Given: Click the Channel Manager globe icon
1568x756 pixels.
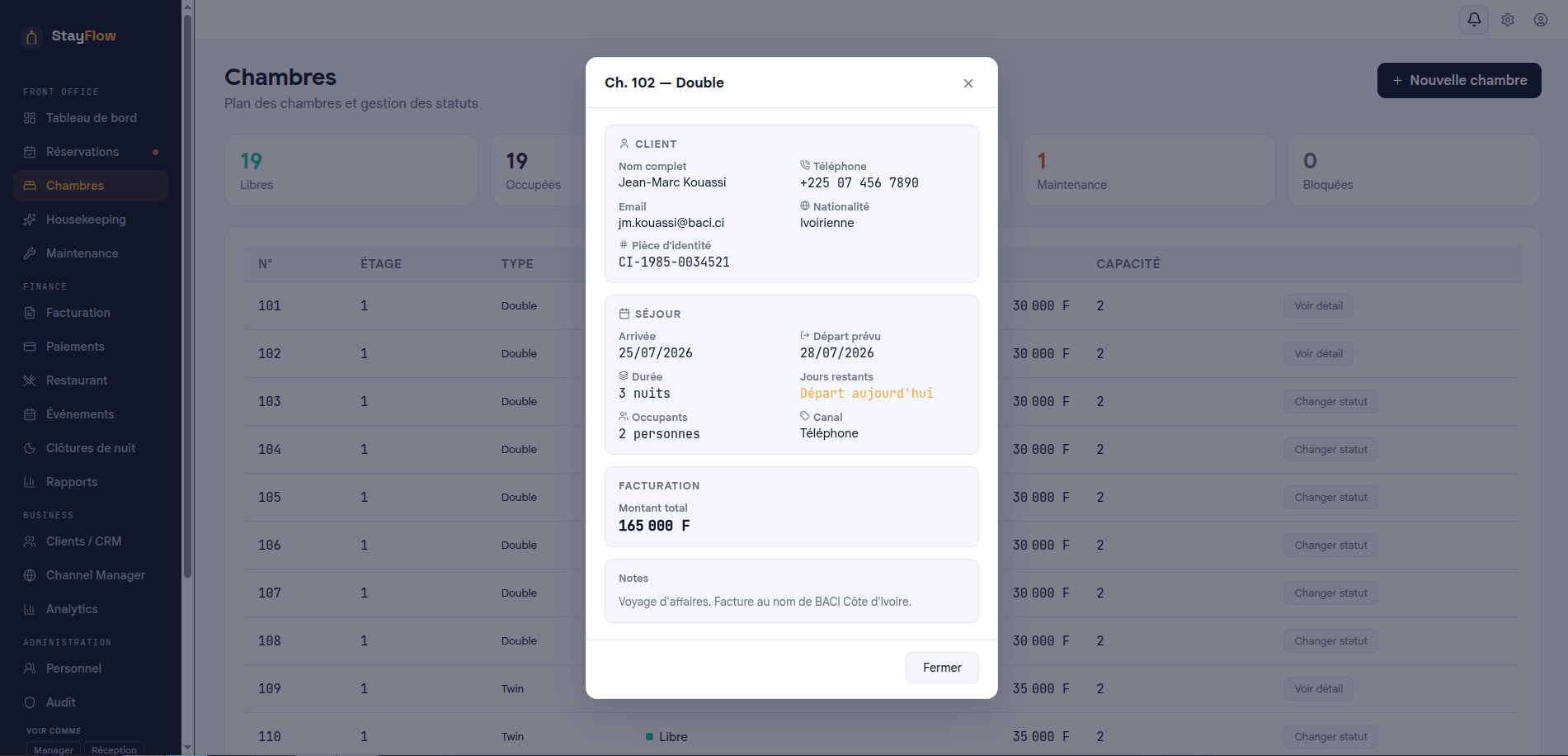Looking at the screenshot, I should (30, 575).
